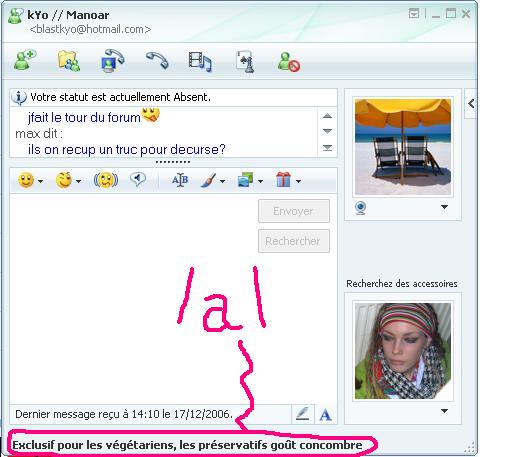Click the vegetarian ad text at the bottom
The width and height of the screenshot is (512, 457).
(187, 445)
